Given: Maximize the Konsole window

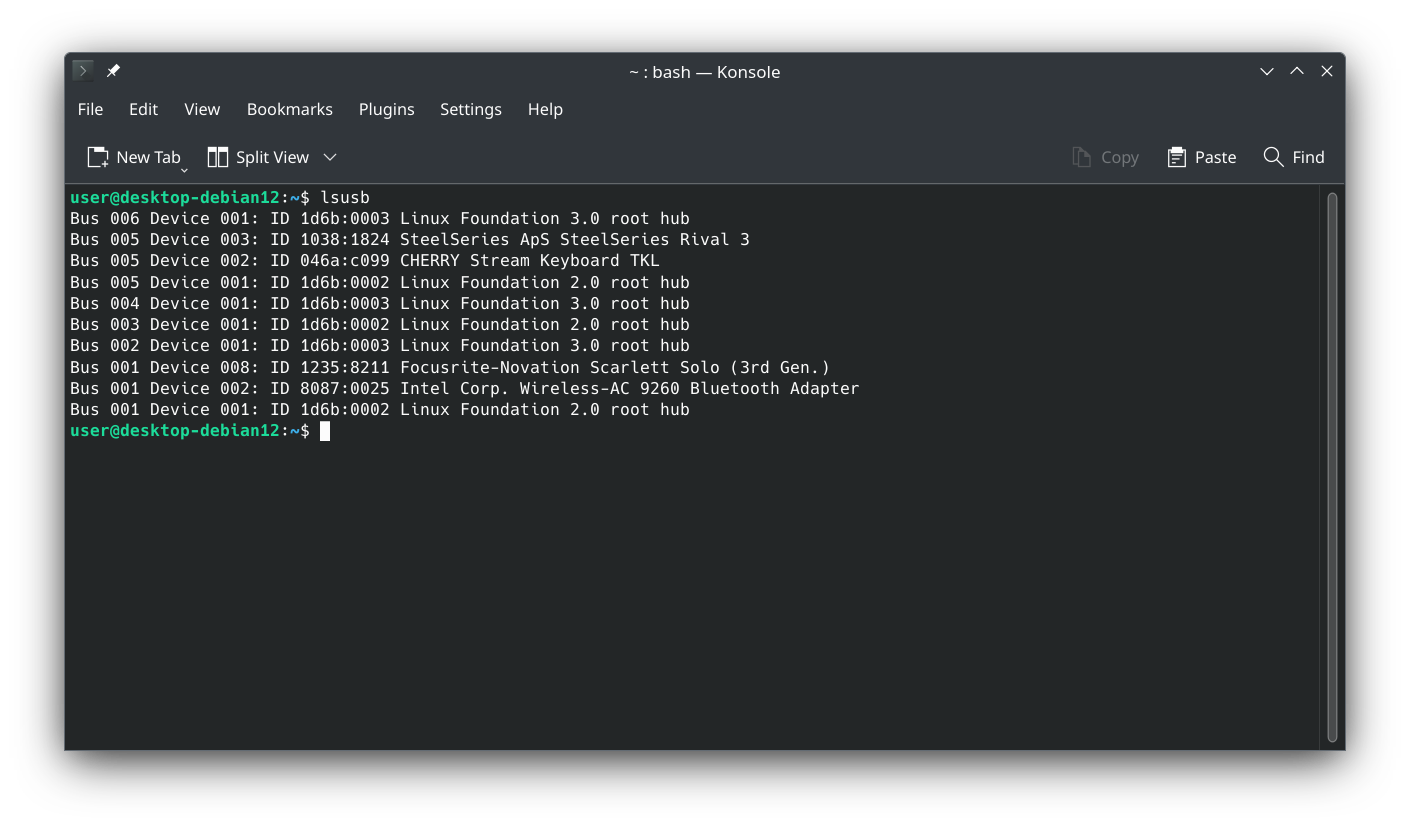Looking at the screenshot, I should pos(1297,71).
